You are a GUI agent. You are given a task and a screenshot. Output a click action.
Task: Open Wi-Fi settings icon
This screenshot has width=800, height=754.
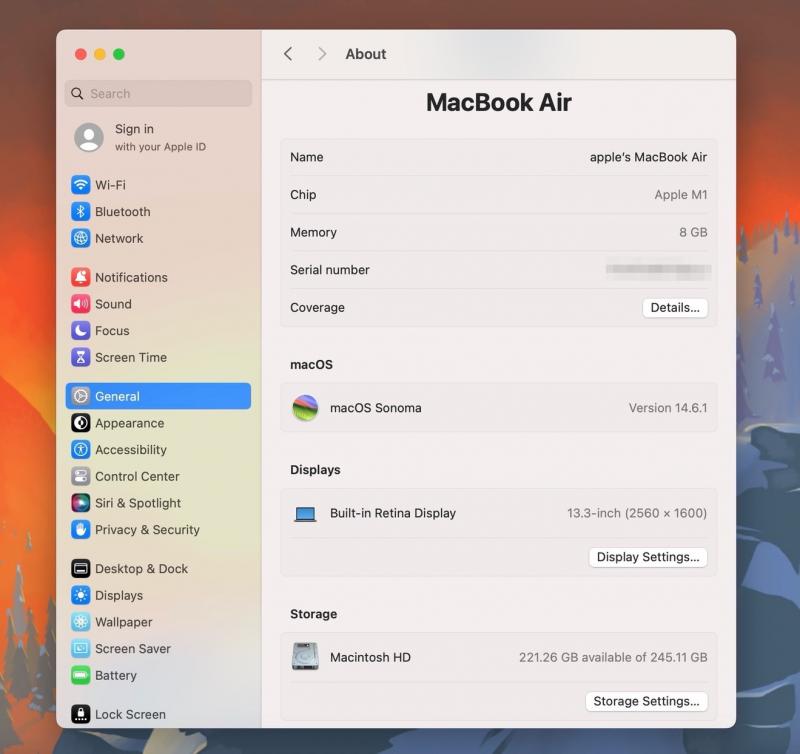(81, 185)
